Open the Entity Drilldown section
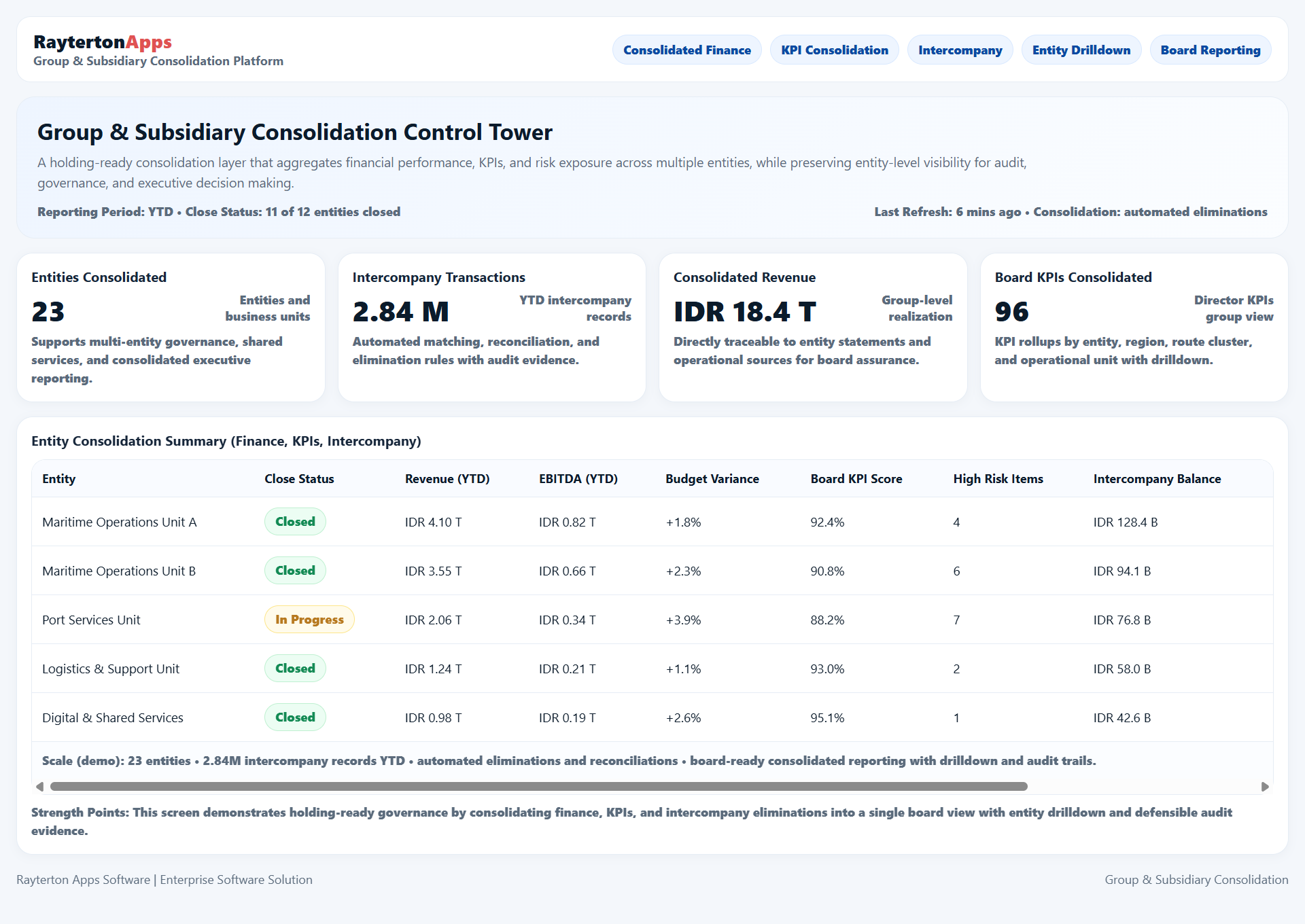1305x924 pixels. 1081,50
